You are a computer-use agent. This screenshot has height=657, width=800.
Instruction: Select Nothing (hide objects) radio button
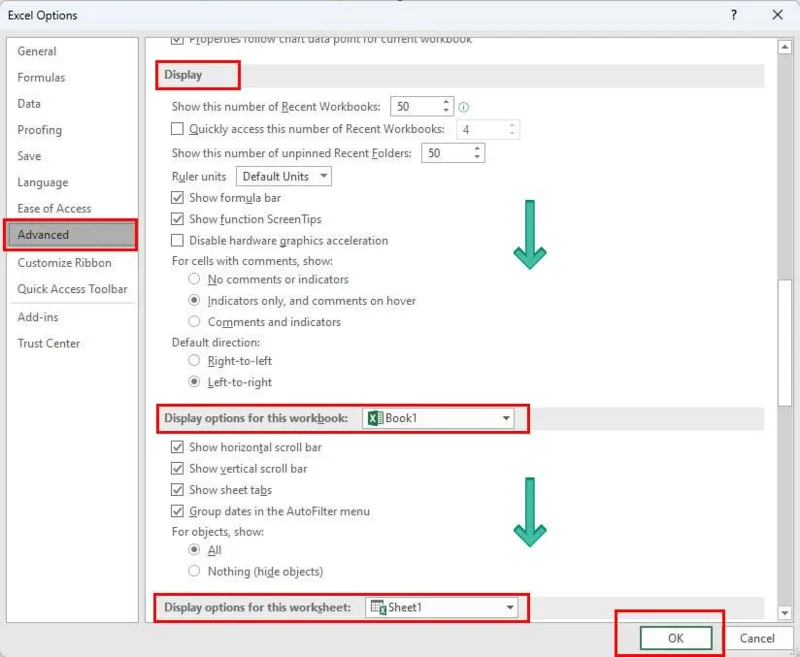pos(194,571)
